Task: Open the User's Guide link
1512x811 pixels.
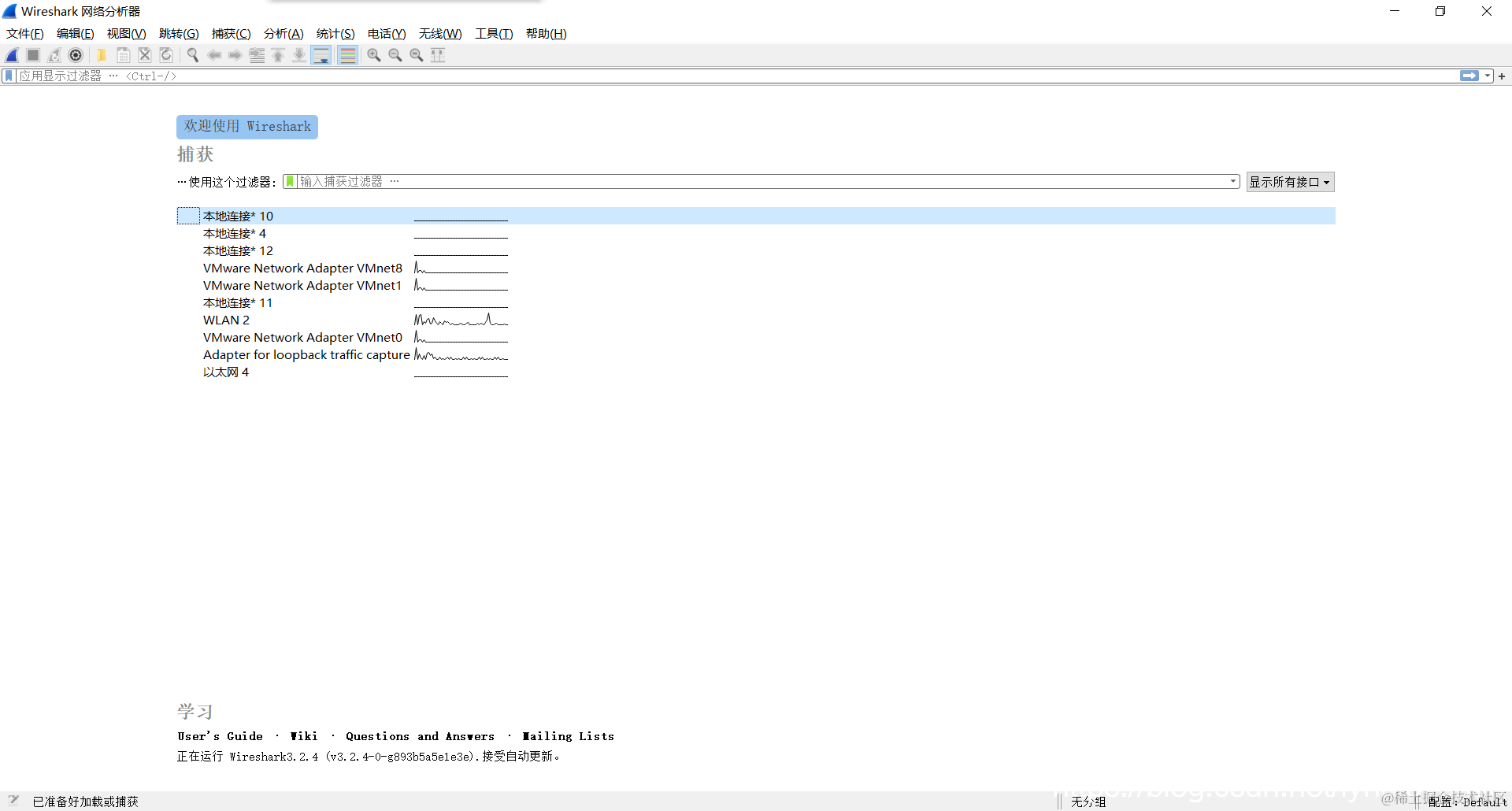Action: tap(220, 736)
